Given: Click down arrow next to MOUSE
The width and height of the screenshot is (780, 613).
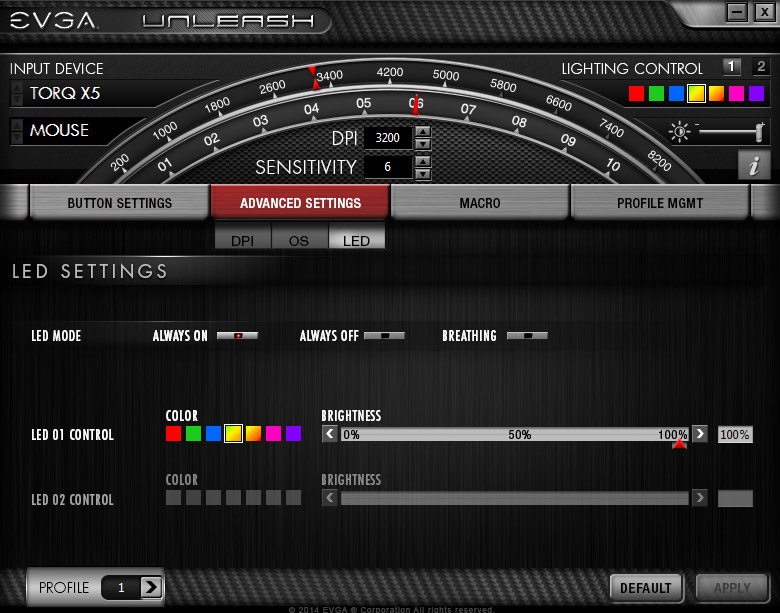Looking at the screenshot, I should [16, 137].
